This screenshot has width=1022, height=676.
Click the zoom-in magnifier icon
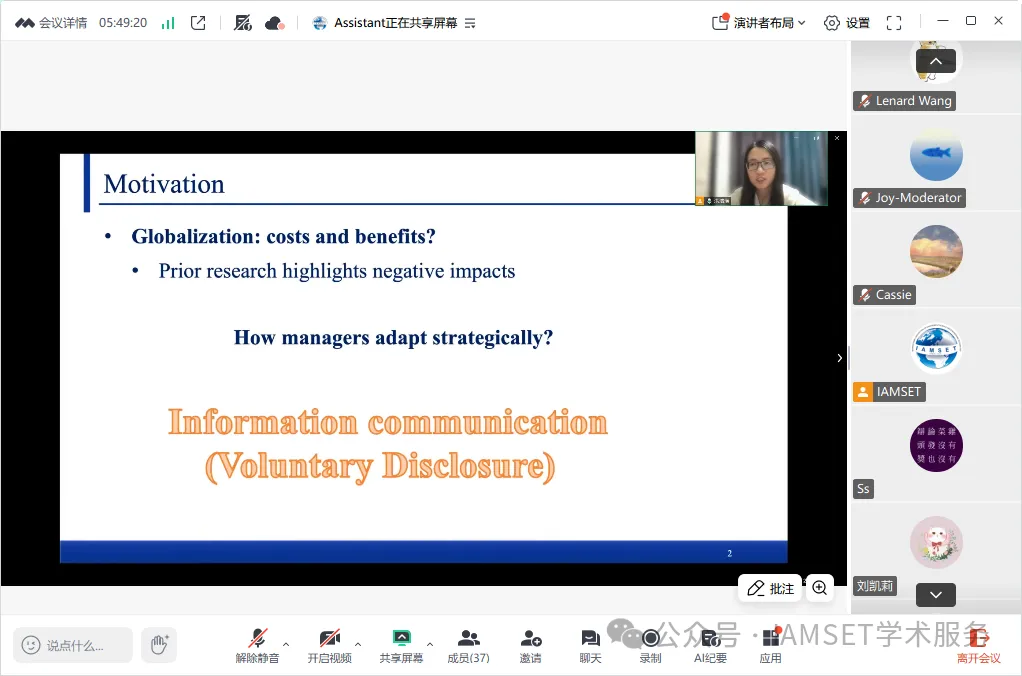(x=819, y=588)
